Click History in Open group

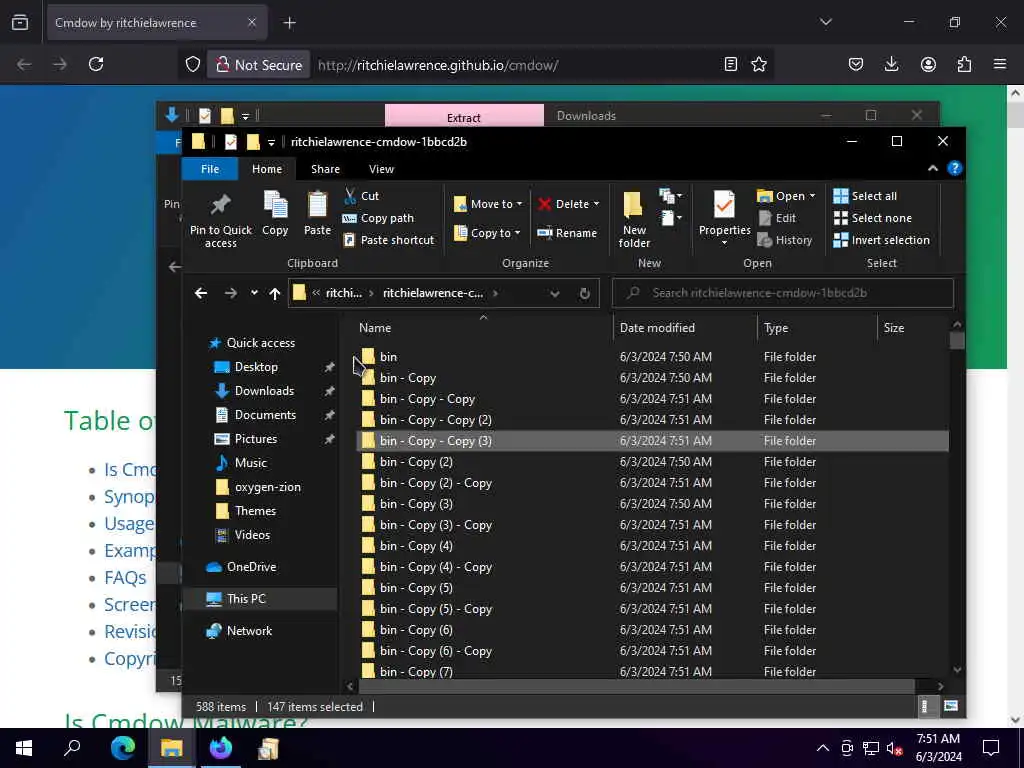[784, 240]
